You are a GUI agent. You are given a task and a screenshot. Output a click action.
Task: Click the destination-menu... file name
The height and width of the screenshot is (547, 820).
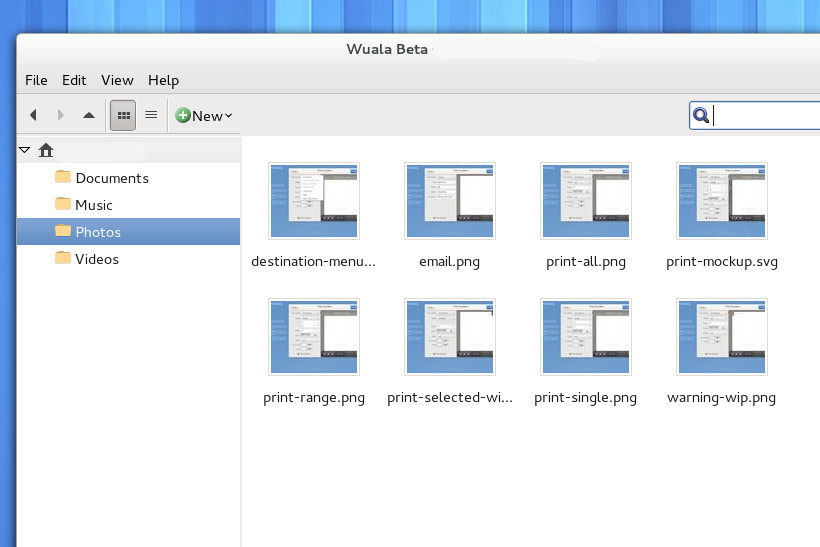(314, 261)
